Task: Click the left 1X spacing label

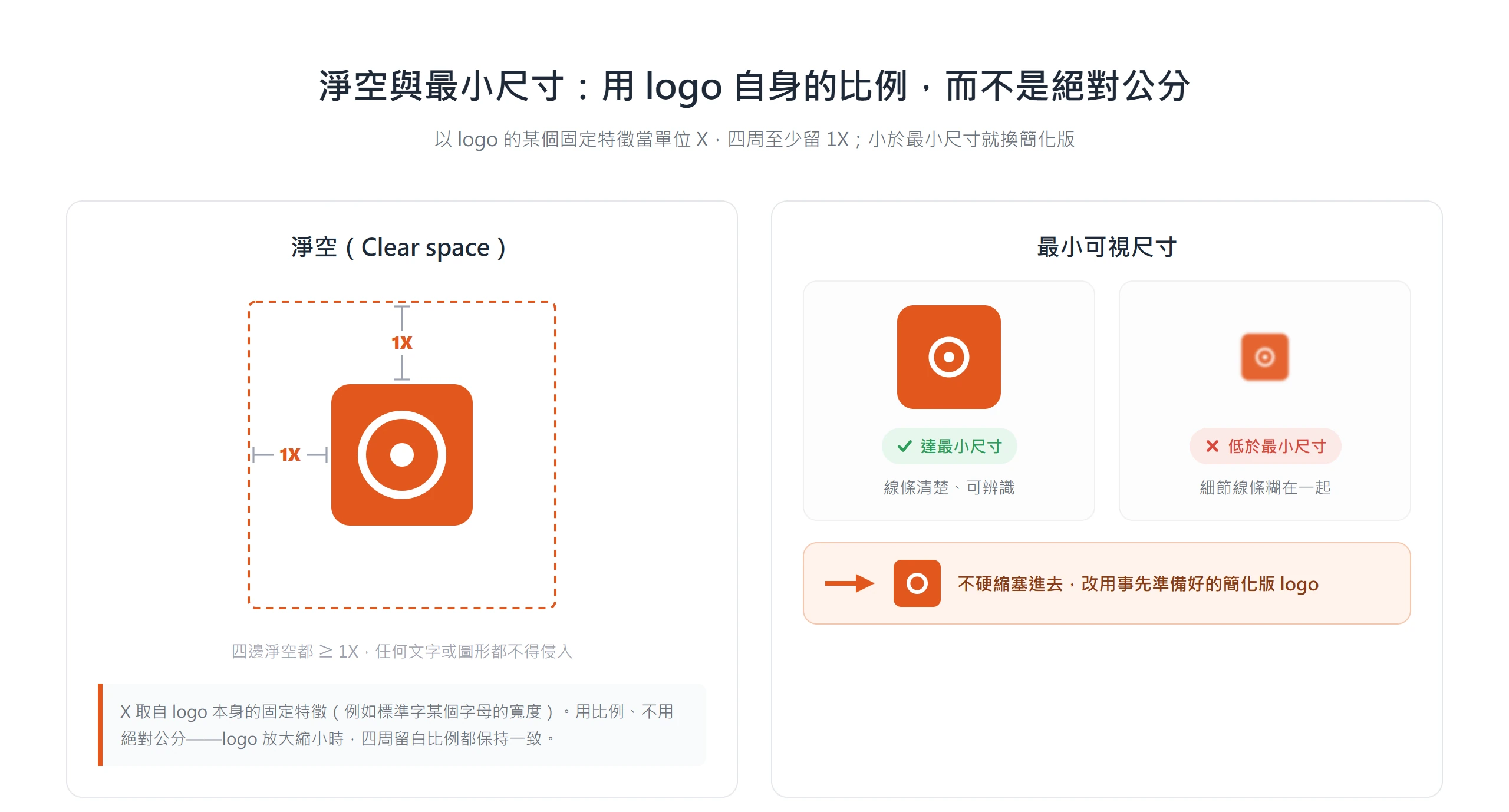Action: [x=290, y=454]
